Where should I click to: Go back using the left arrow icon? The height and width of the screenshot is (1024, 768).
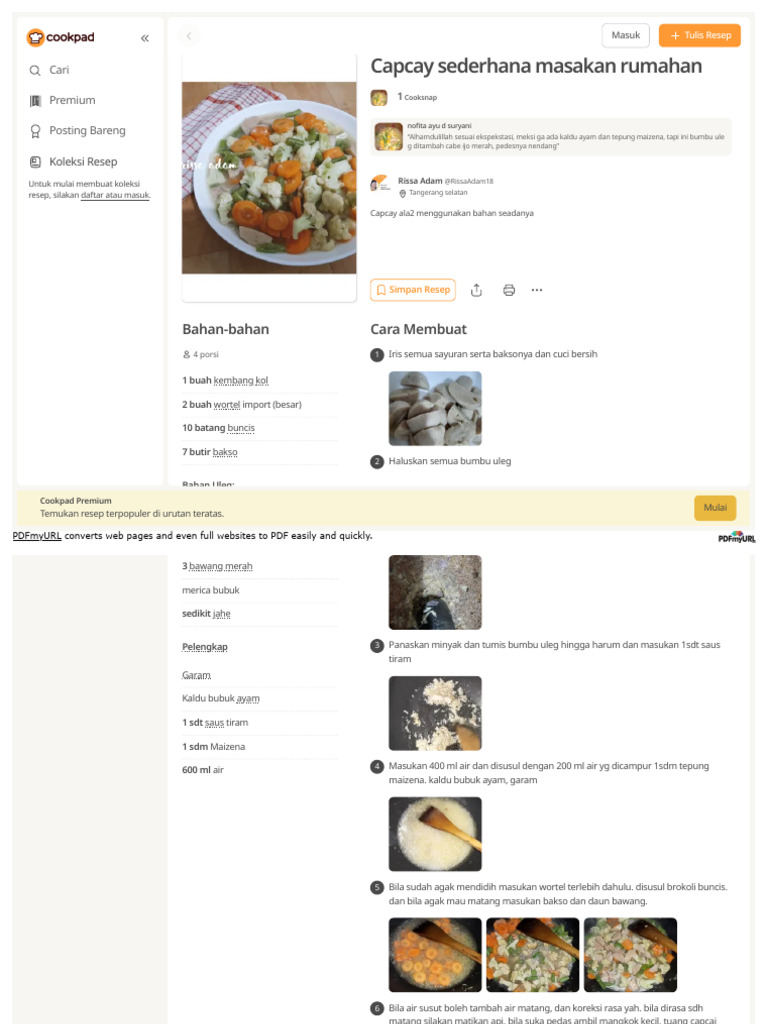click(189, 36)
